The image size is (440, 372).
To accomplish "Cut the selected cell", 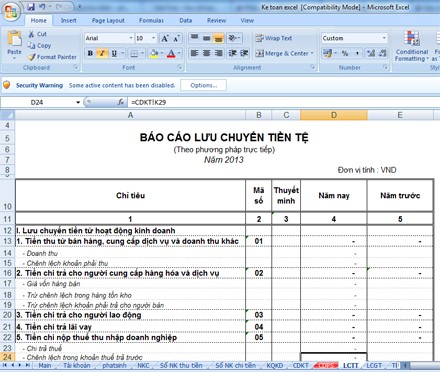I will click(x=37, y=34).
